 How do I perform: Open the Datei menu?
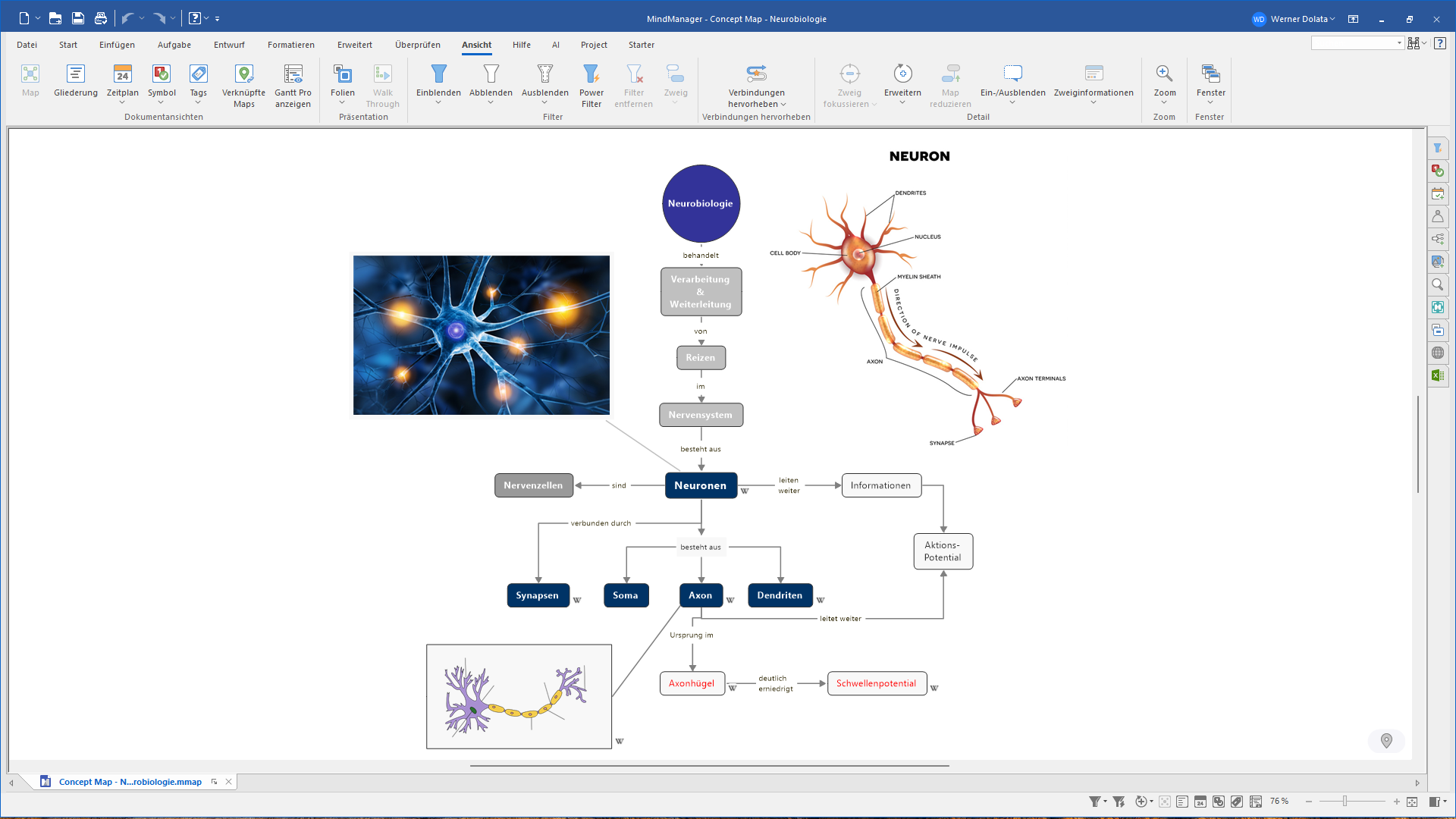tap(27, 45)
